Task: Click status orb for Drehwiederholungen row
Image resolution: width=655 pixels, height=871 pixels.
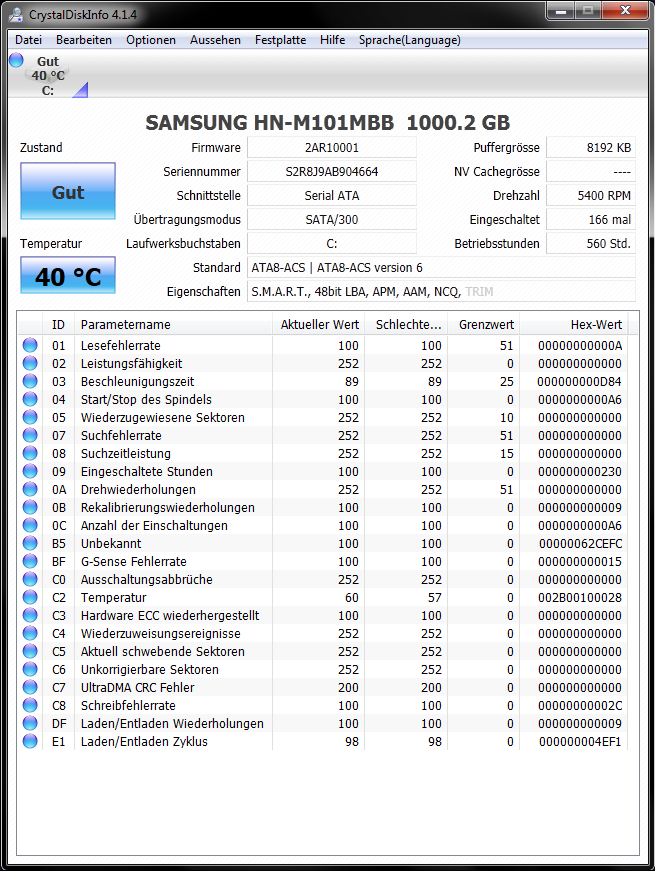Action: point(30,489)
